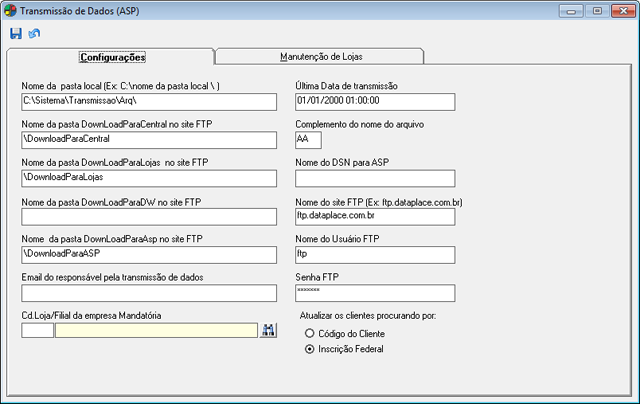Click the binoculars search icon
The height and width of the screenshot is (404, 640).
(x=268, y=330)
